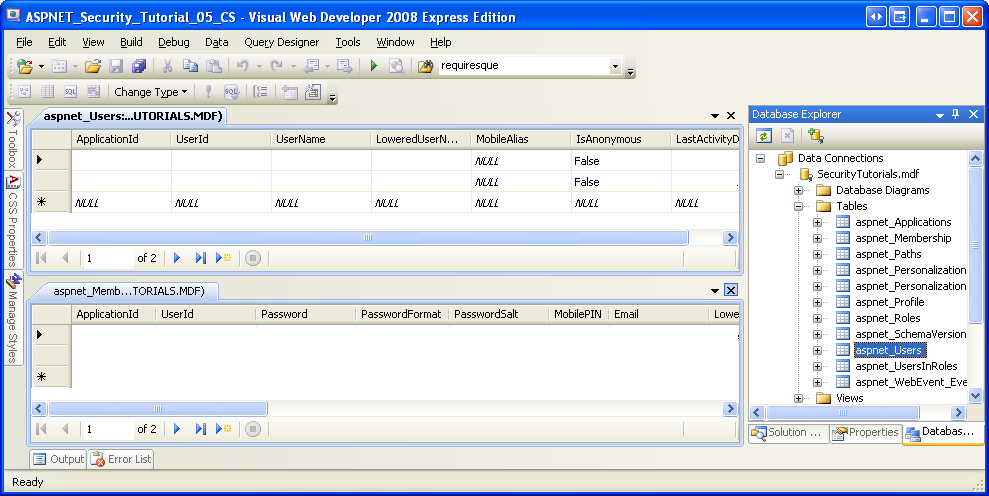Toggle auto-hide pin on Database Explorer
The image size is (989, 496).
(x=955, y=114)
